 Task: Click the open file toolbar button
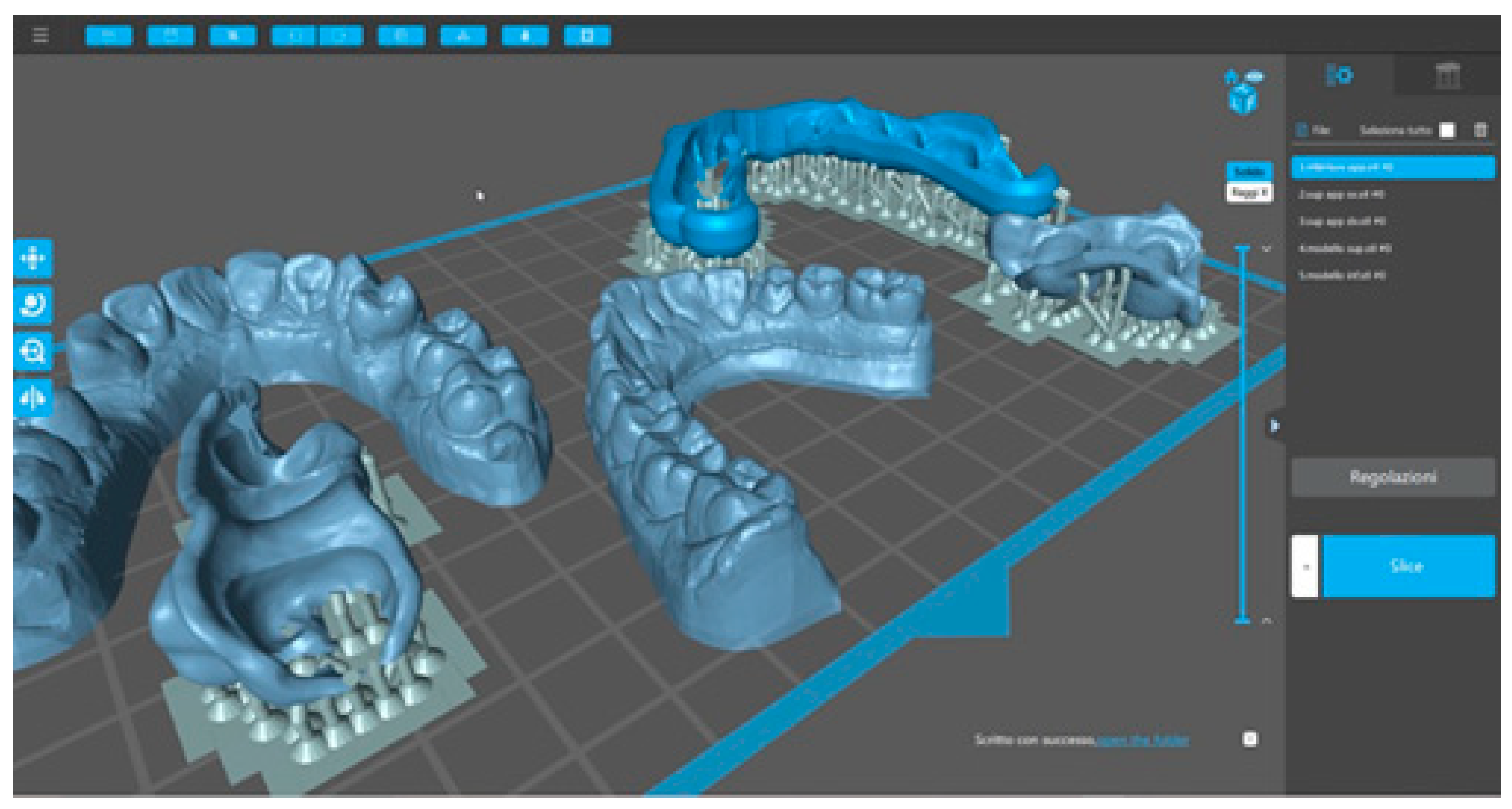[x=109, y=35]
